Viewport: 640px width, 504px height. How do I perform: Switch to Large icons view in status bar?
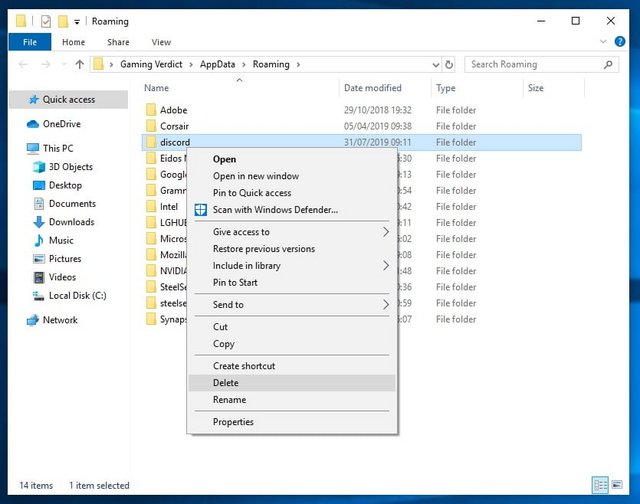tap(617, 485)
